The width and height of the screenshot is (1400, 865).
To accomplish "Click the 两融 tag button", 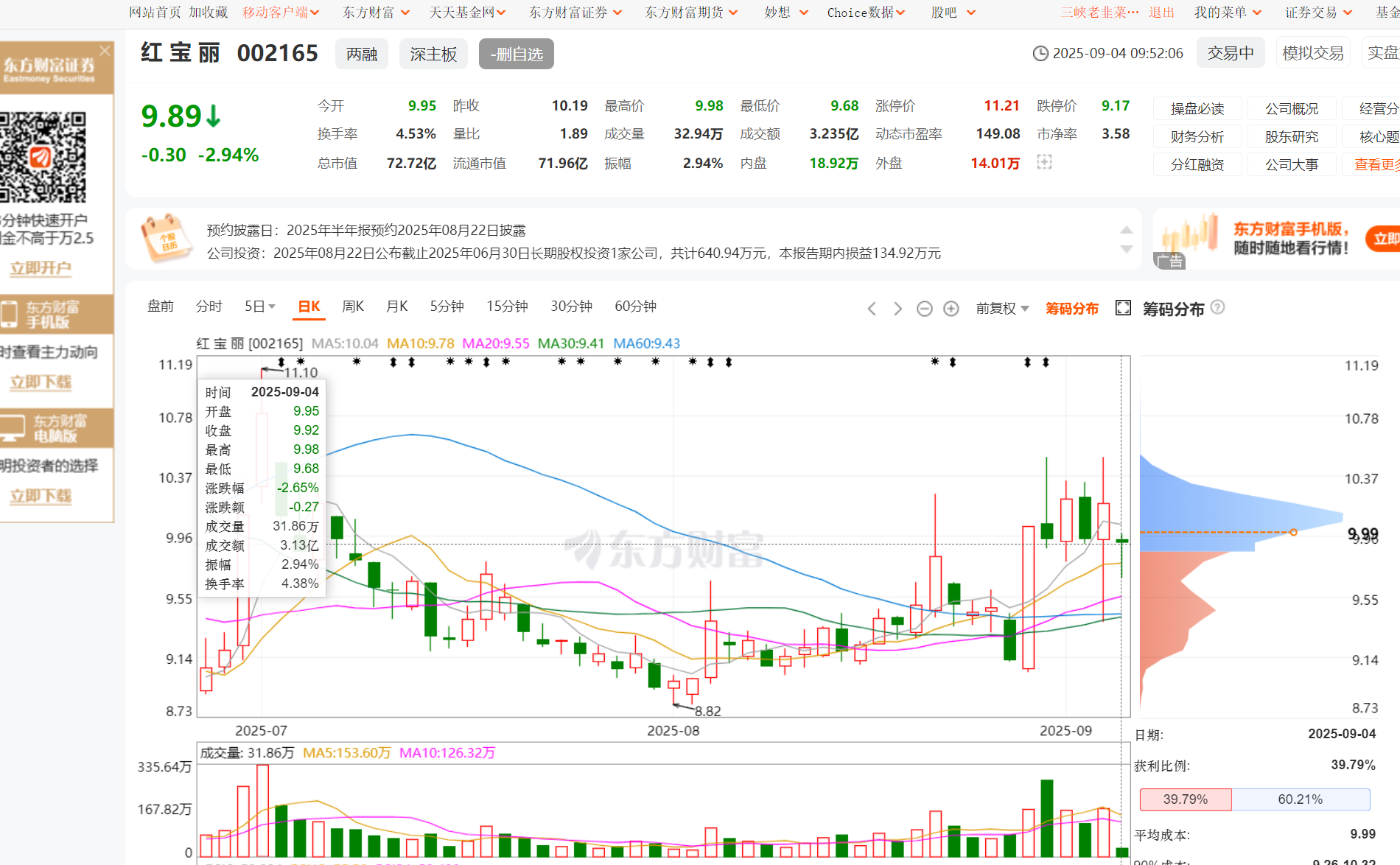I will [x=362, y=54].
